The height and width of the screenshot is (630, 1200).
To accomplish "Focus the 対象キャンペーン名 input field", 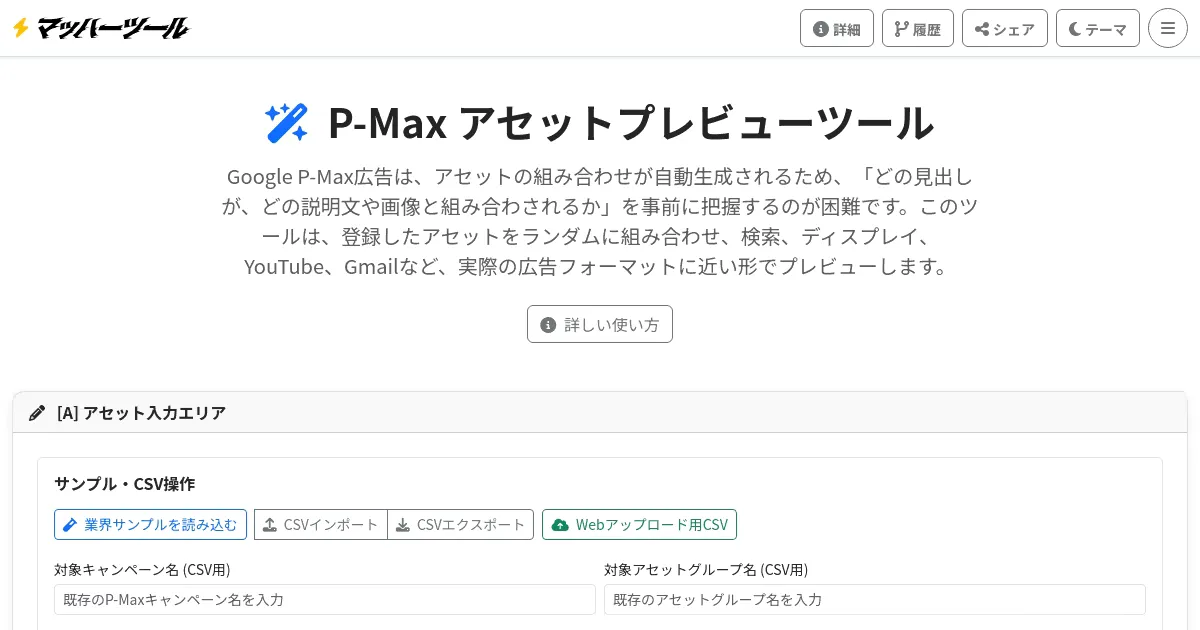I will 325,600.
